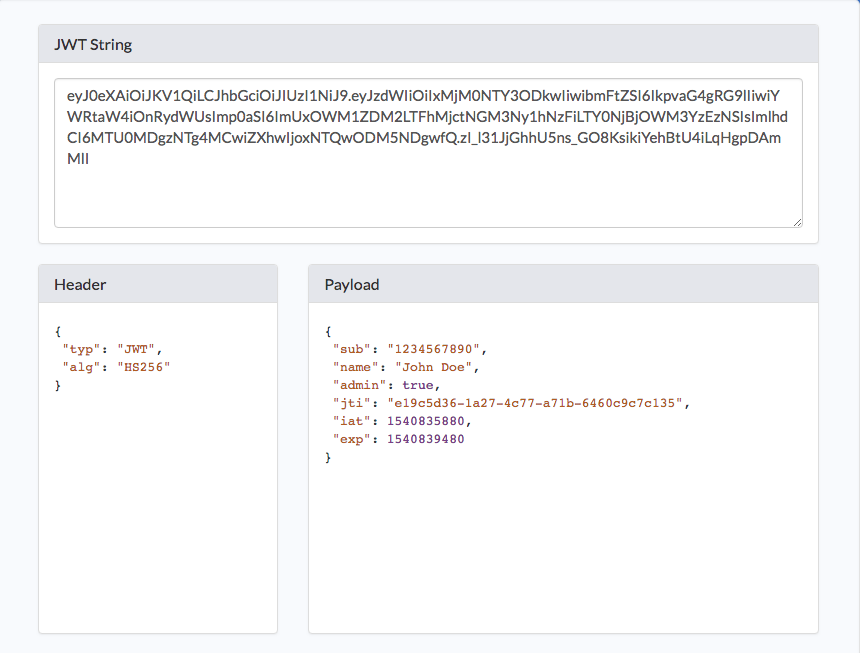
Task: Select the "John Doe" name value
Action: click(x=437, y=367)
